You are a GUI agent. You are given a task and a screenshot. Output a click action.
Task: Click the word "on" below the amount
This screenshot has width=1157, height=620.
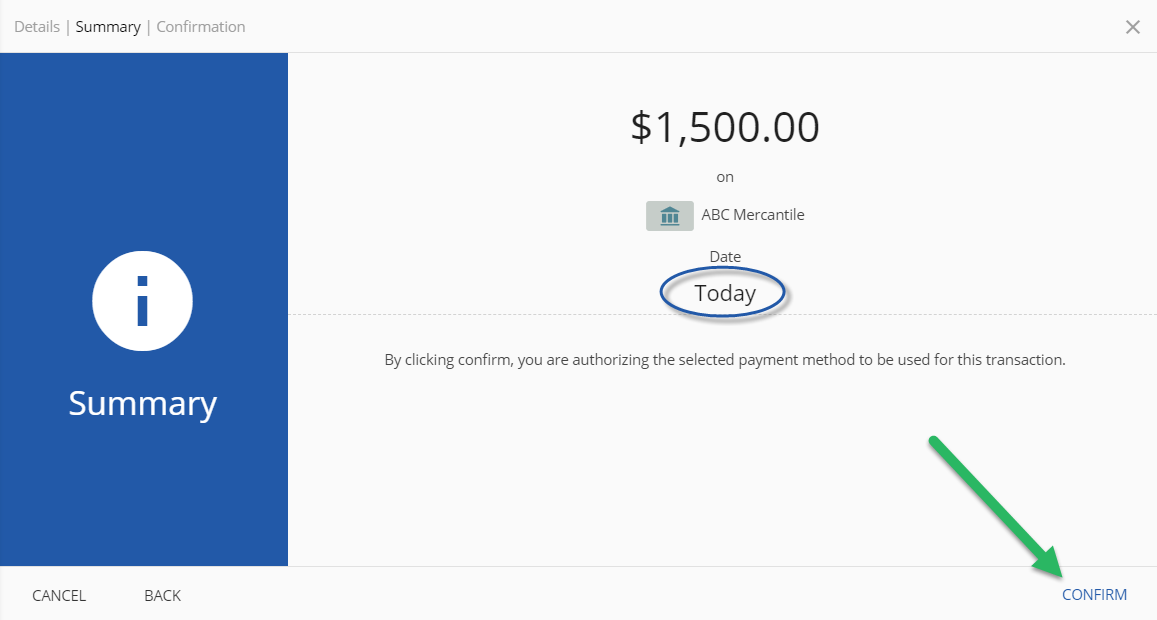(725, 177)
